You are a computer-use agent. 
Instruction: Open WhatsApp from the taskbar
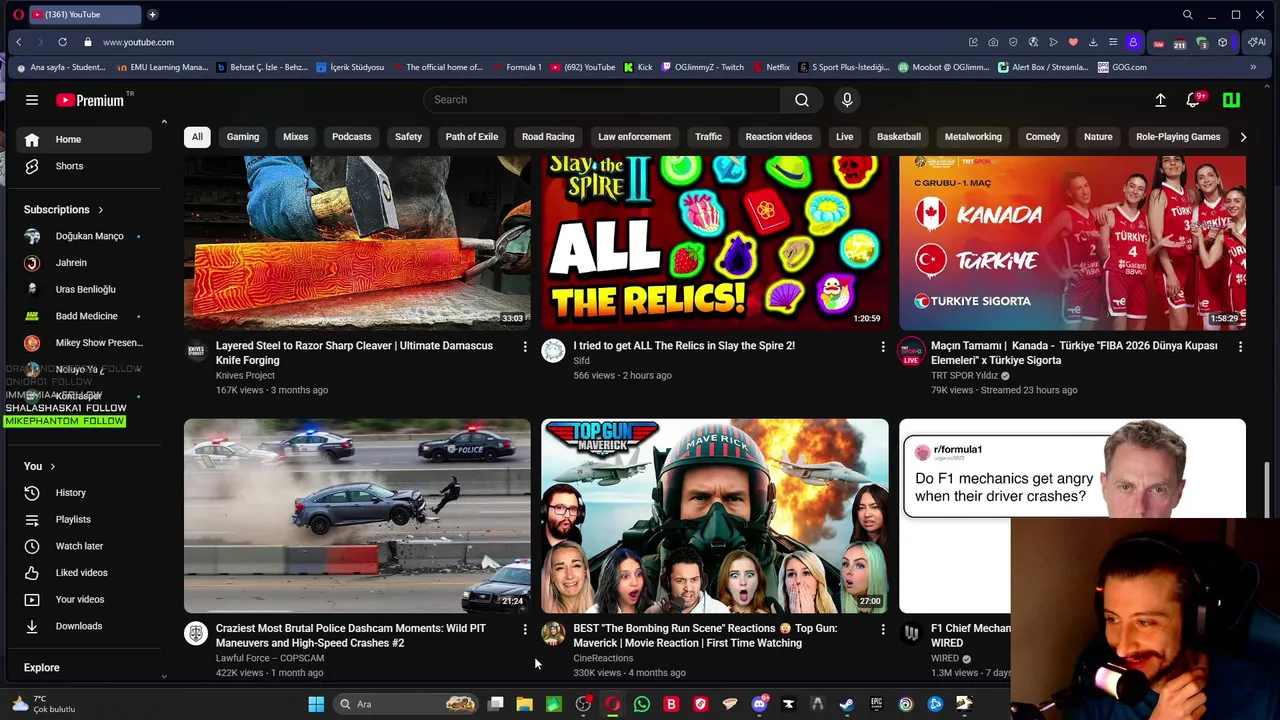(x=642, y=704)
